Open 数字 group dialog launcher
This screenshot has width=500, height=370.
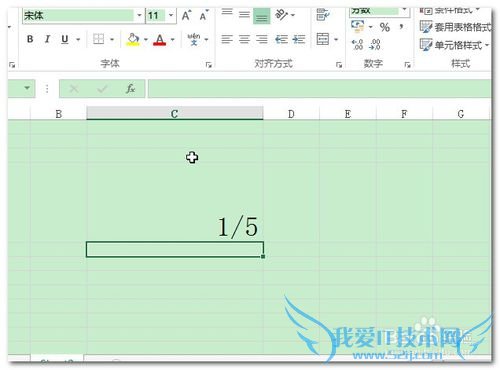coord(407,65)
